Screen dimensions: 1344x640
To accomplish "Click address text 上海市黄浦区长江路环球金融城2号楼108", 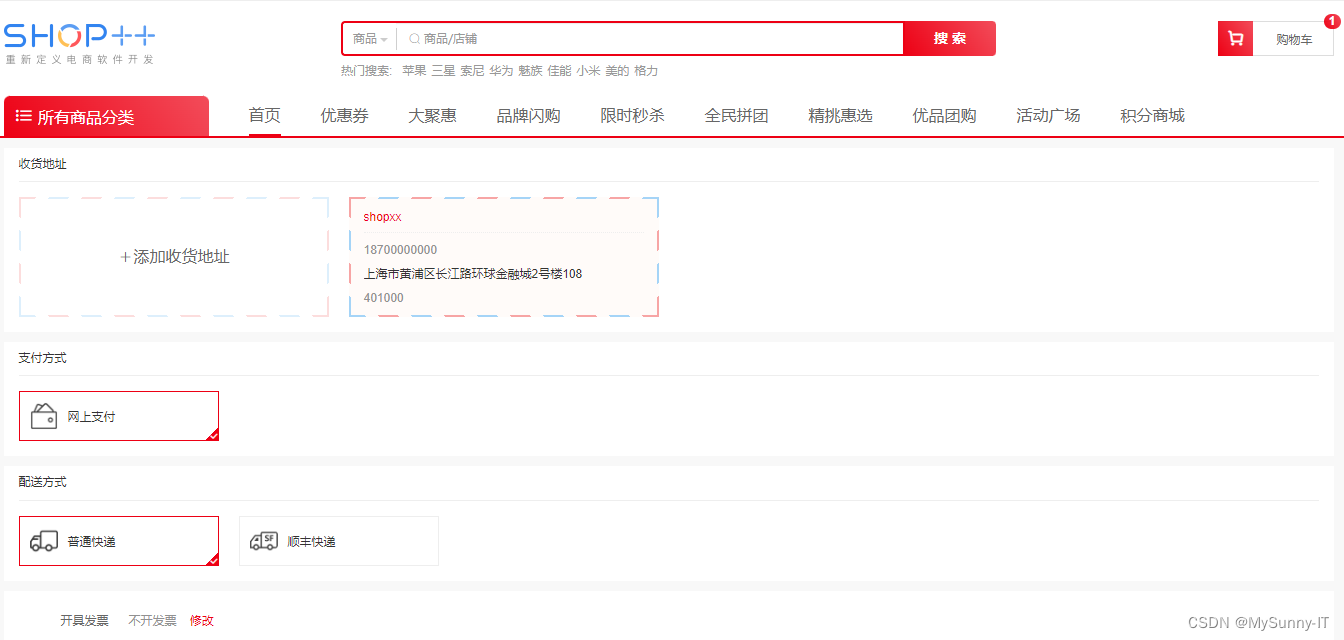I will point(473,274).
